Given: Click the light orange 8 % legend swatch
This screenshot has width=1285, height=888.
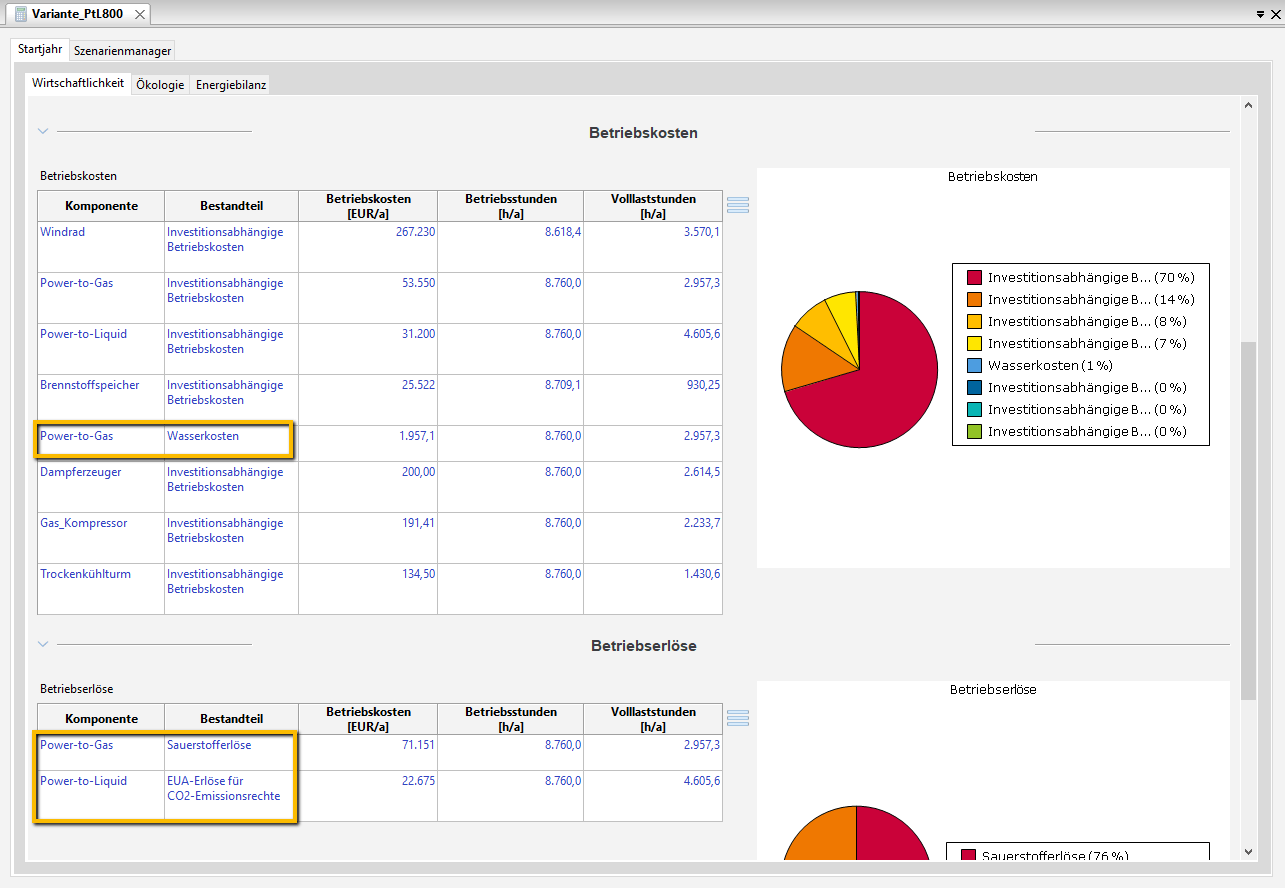Looking at the screenshot, I should tap(974, 321).
